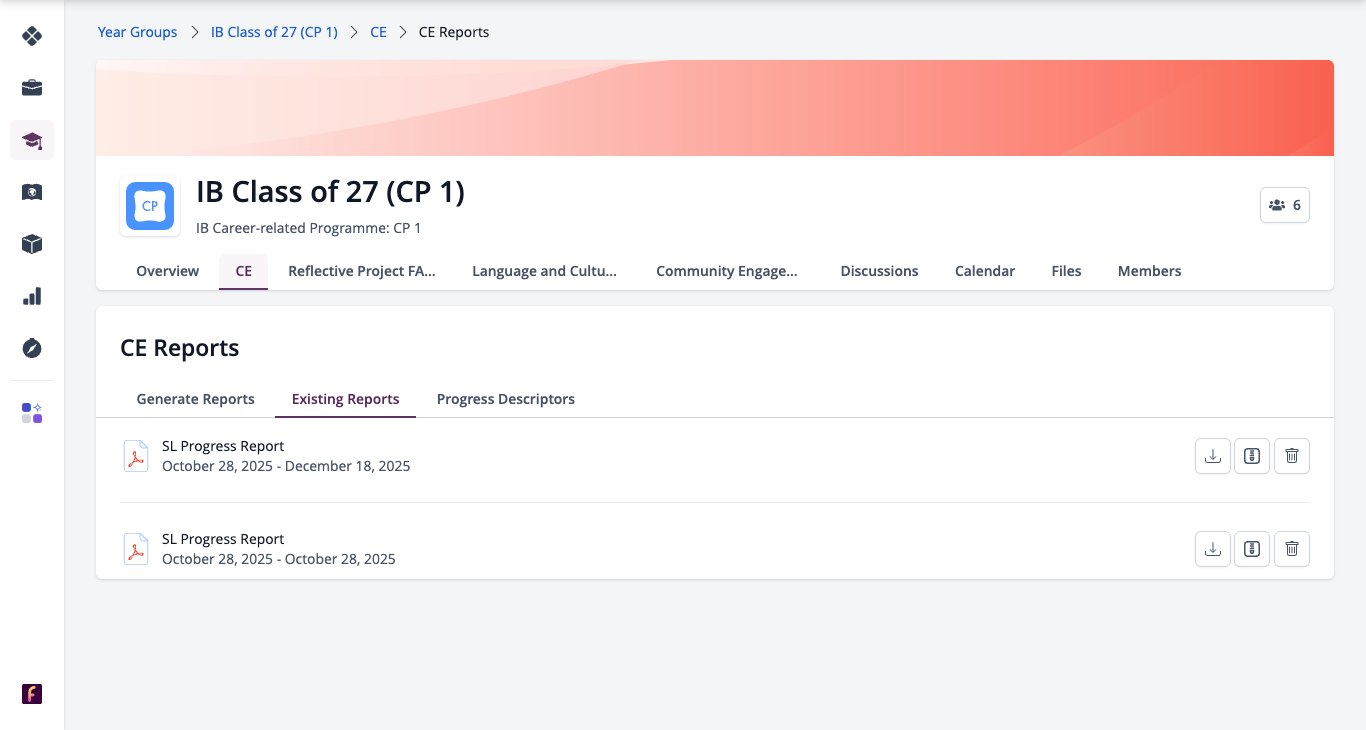Open the bar chart analytics sidebar icon

[32, 296]
